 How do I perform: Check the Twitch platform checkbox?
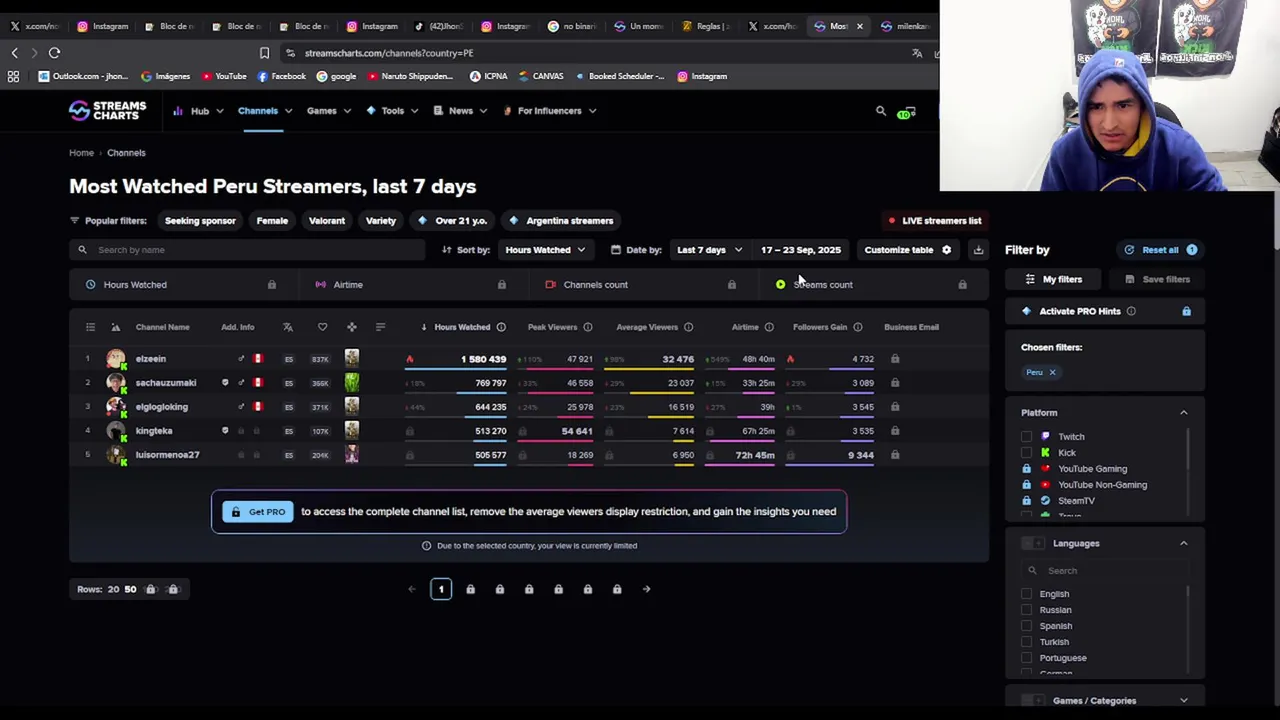click(1026, 437)
